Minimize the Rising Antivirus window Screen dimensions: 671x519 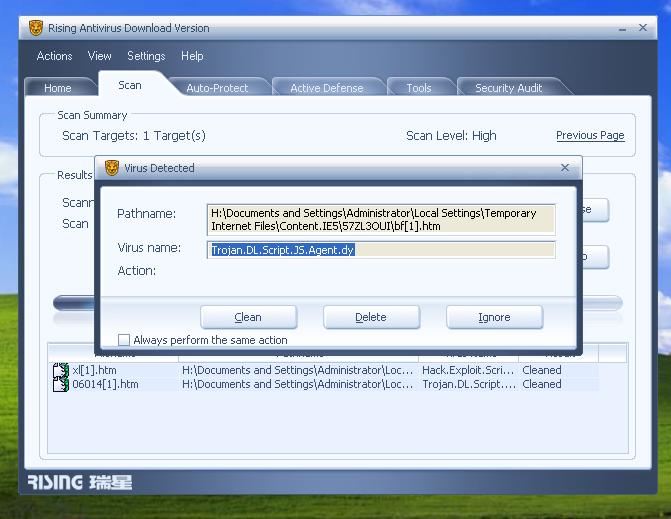[x=622, y=29]
